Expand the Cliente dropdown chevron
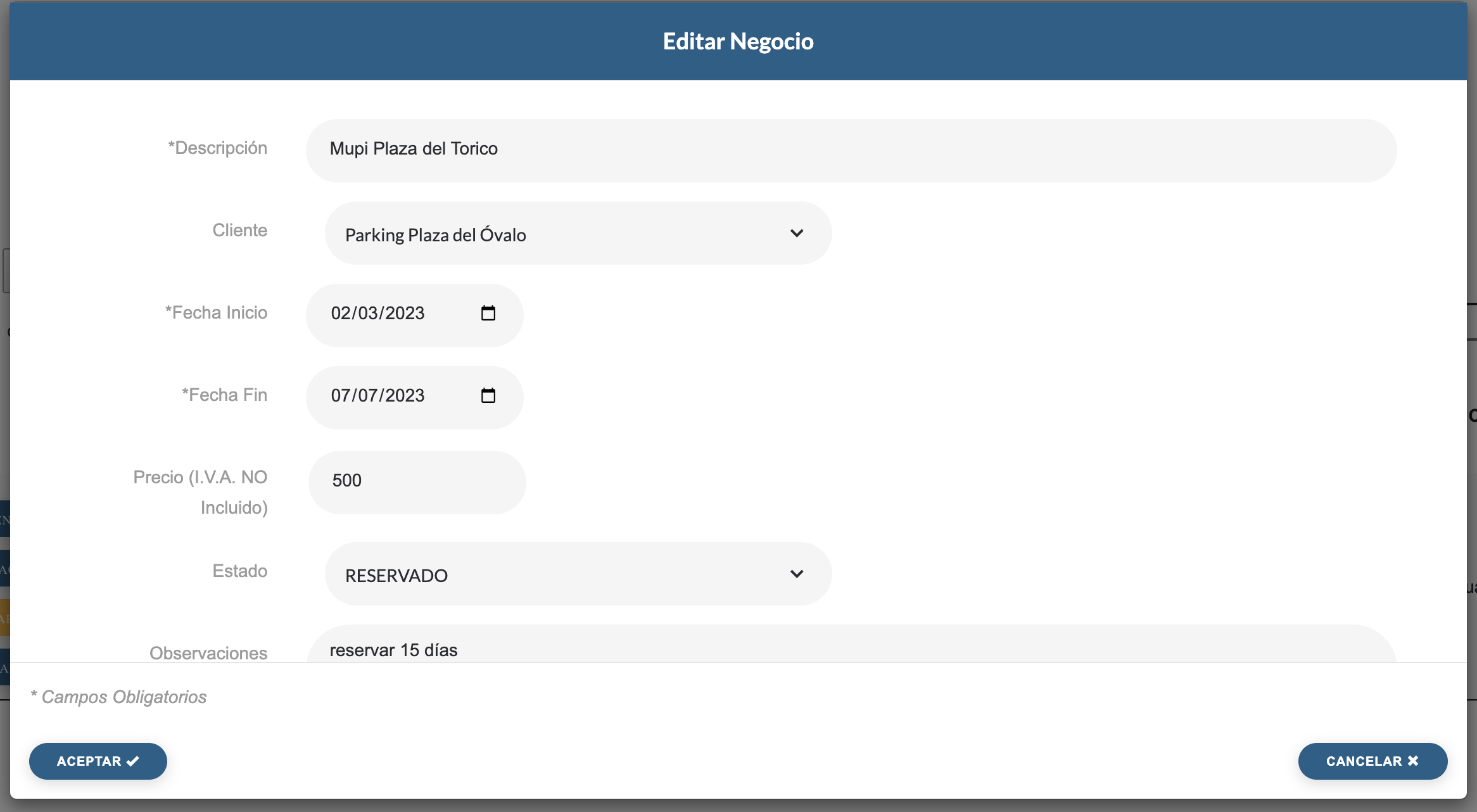 tap(797, 233)
